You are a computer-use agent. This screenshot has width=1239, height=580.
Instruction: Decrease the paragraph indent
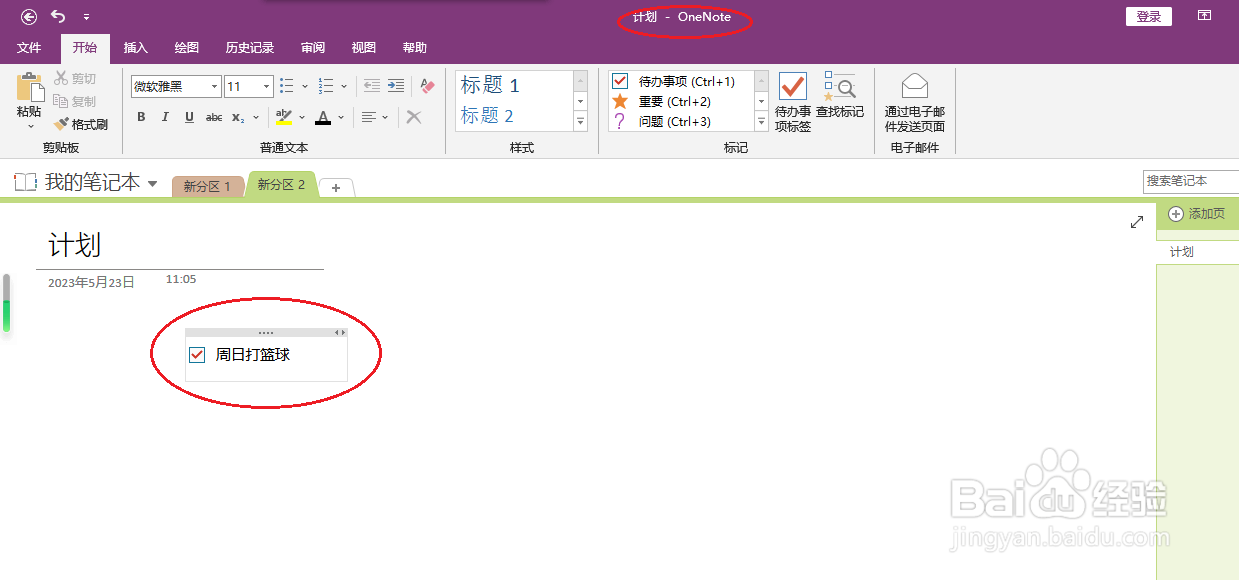tap(371, 86)
